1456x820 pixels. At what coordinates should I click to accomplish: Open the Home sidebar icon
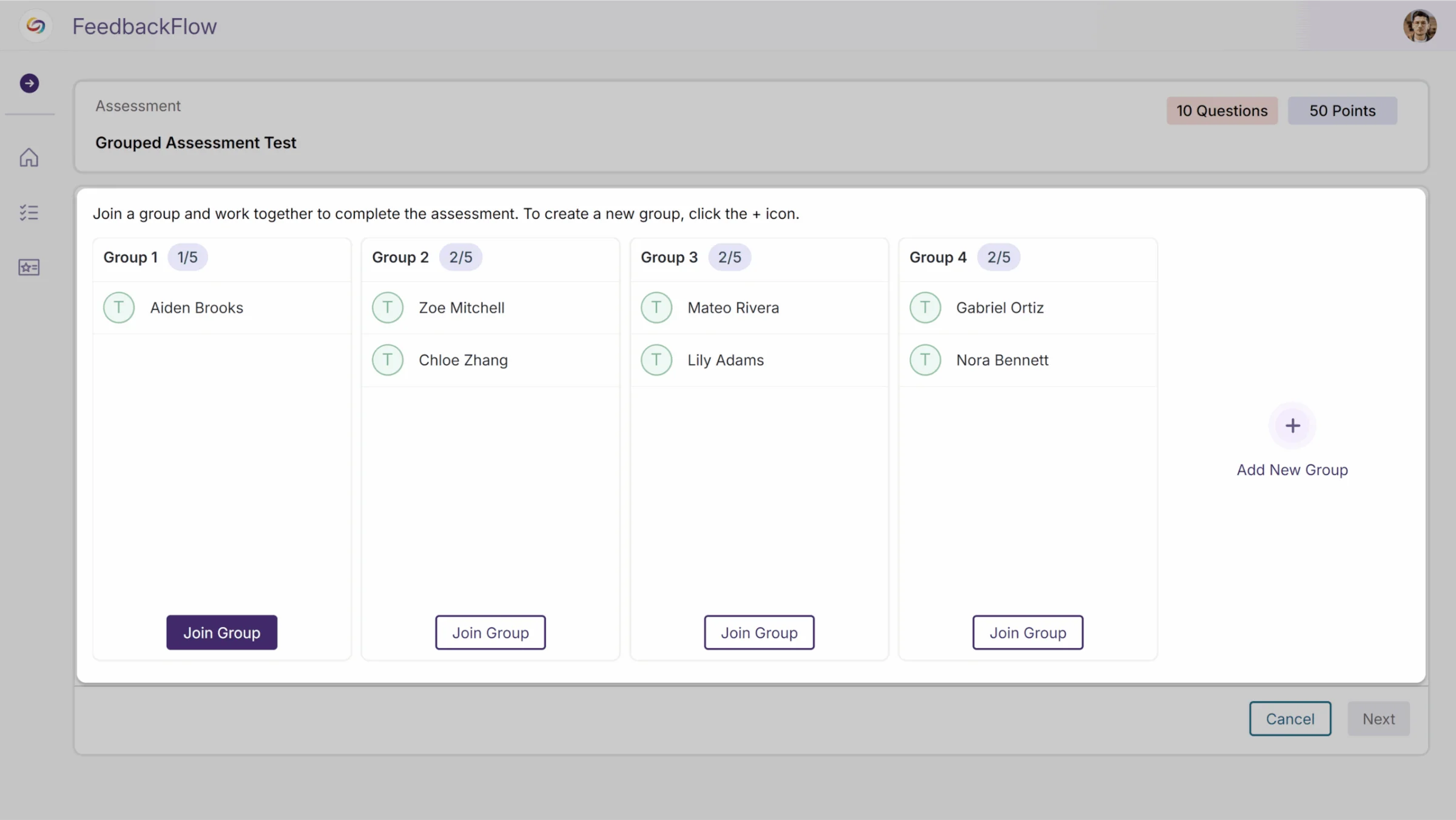click(29, 158)
